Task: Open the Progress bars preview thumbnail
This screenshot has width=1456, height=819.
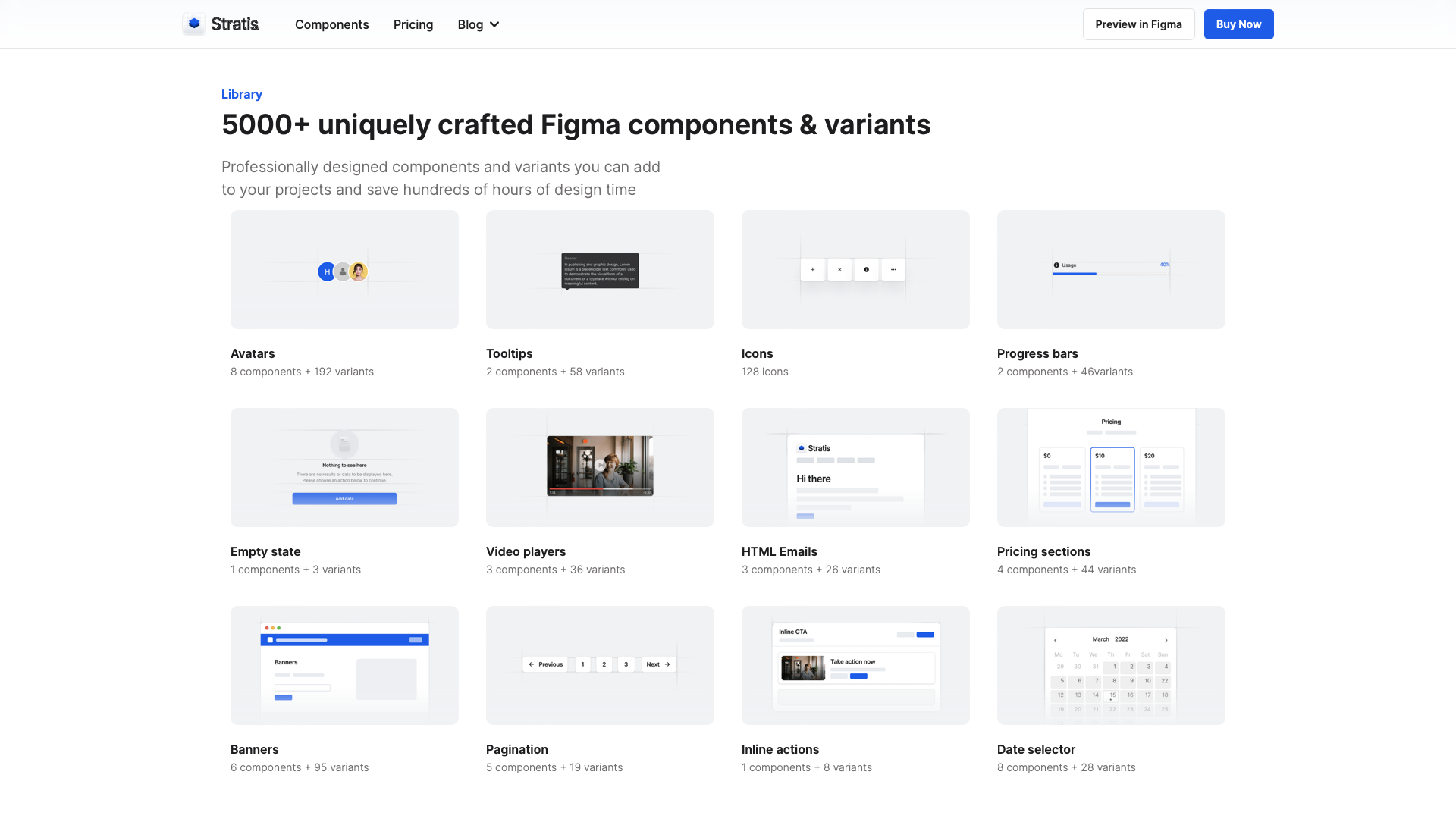Action: (1111, 269)
